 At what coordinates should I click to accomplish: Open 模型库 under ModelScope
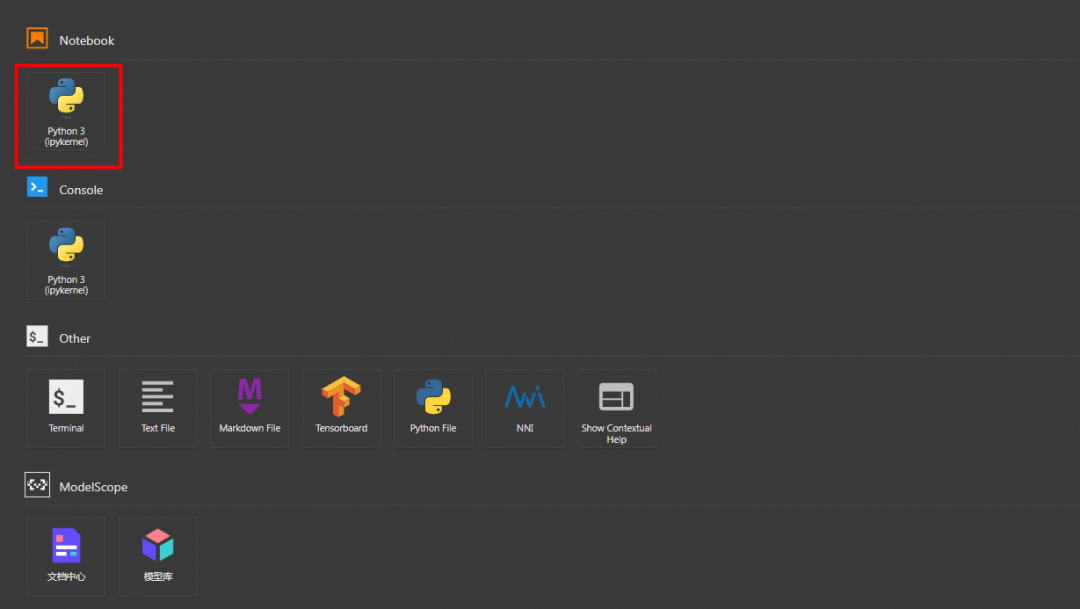pyautogui.click(x=158, y=556)
